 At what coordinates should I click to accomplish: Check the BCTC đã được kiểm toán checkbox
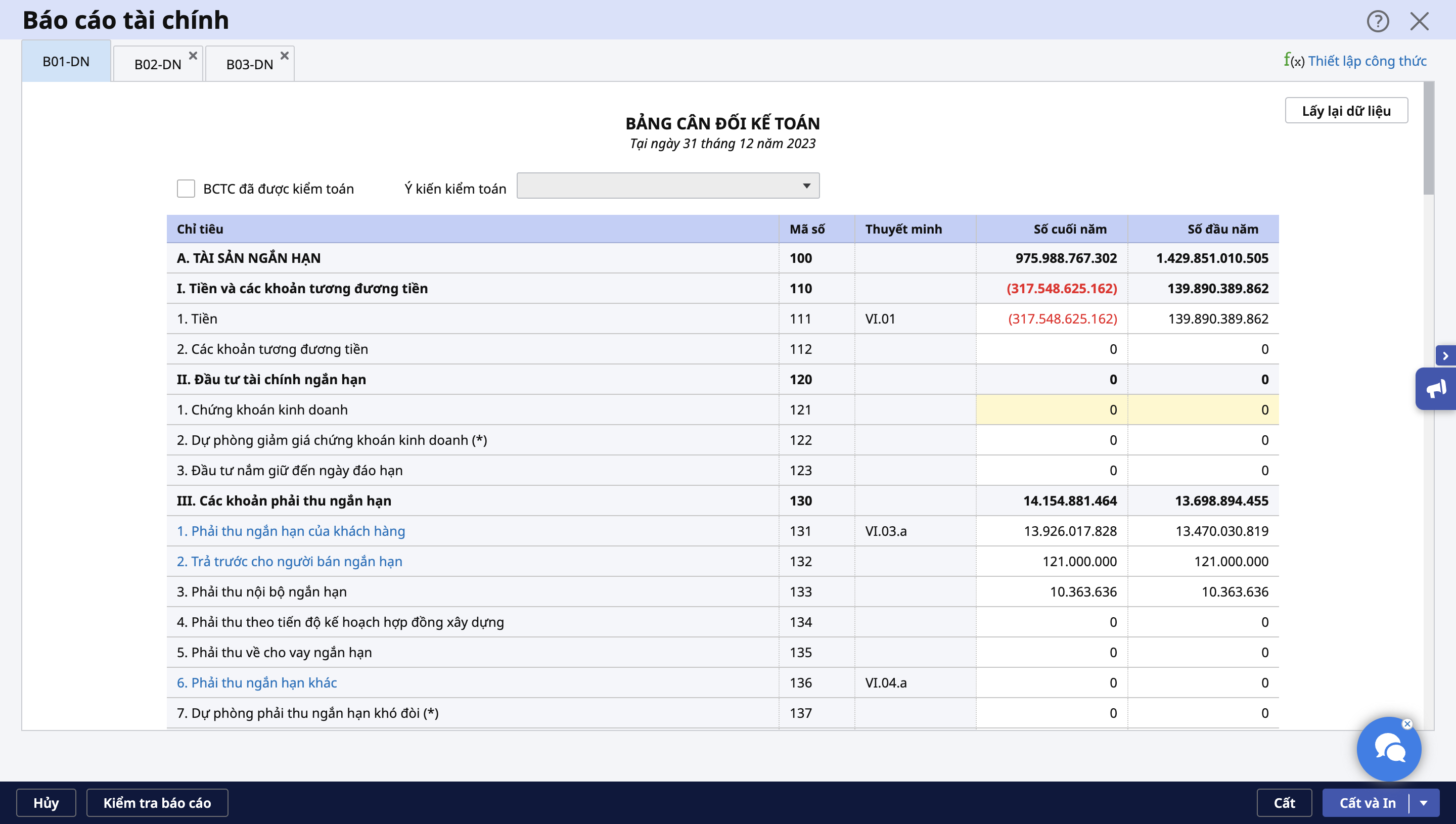(186, 189)
